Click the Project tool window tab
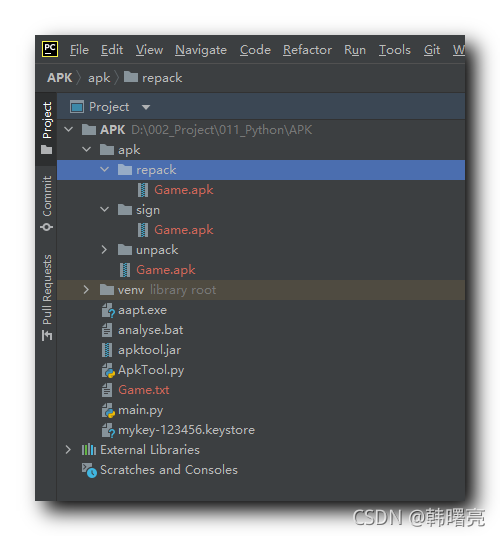Image resolution: width=500 pixels, height=536 pixels. (46, 128)
